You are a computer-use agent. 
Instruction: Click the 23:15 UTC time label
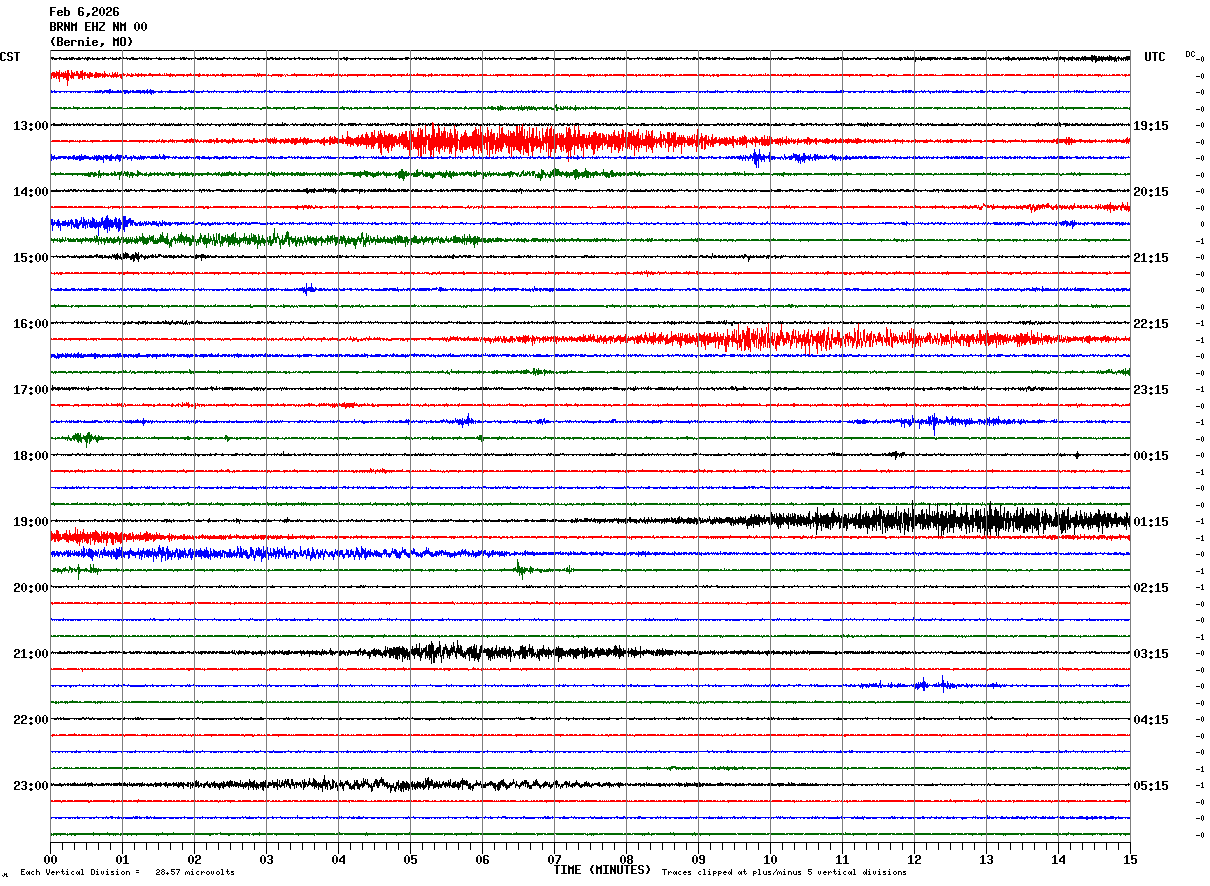click(1151, 390)
